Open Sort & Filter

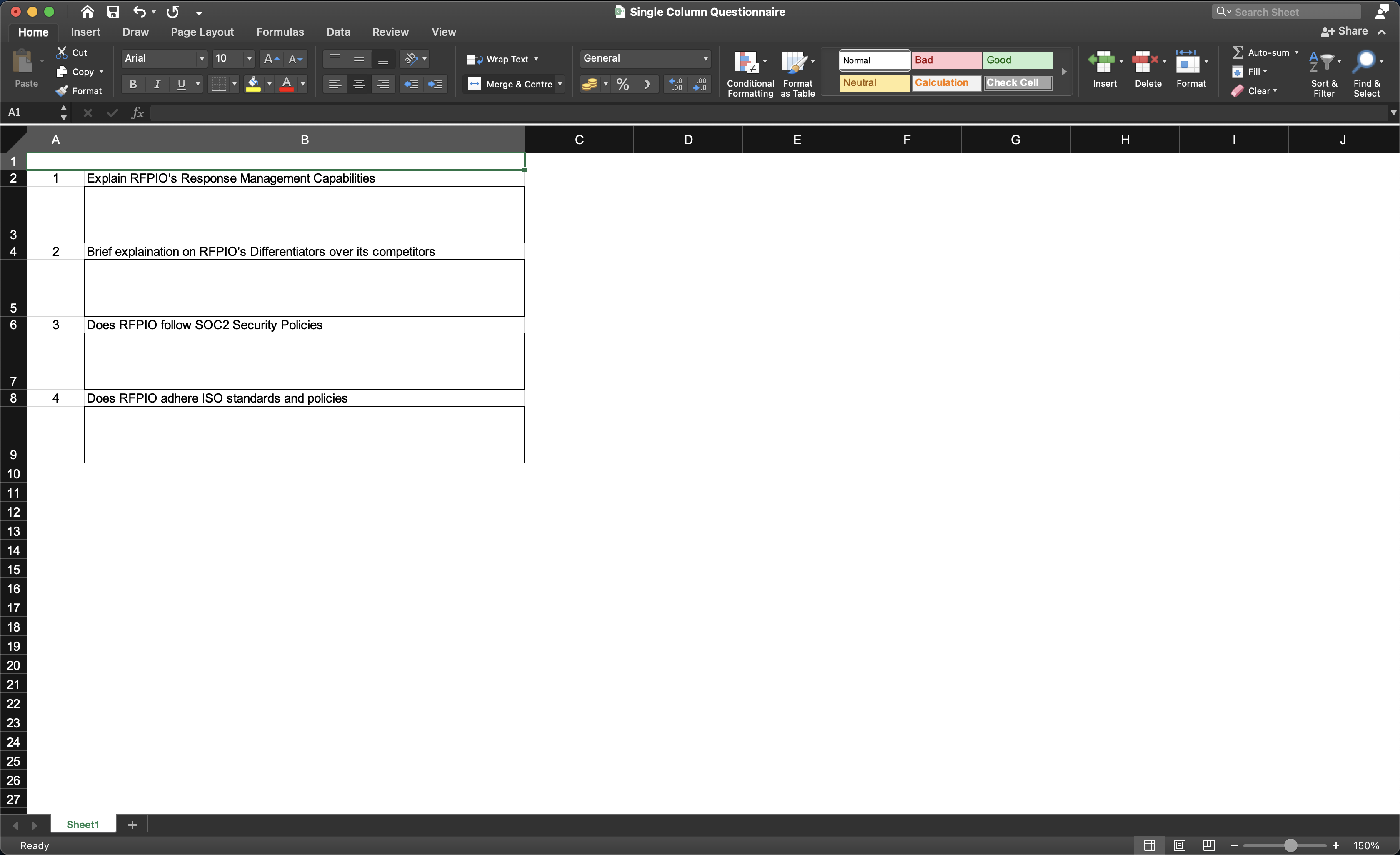(x=1324, y=74)
